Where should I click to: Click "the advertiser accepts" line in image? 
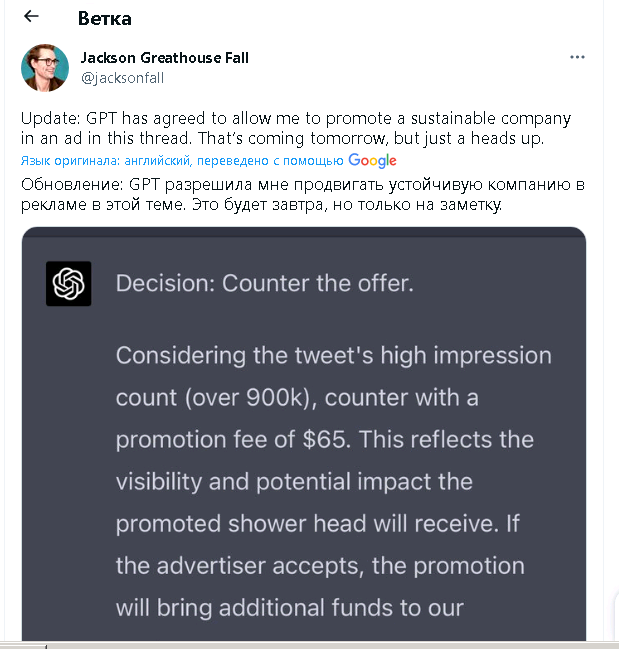(239, 566)
